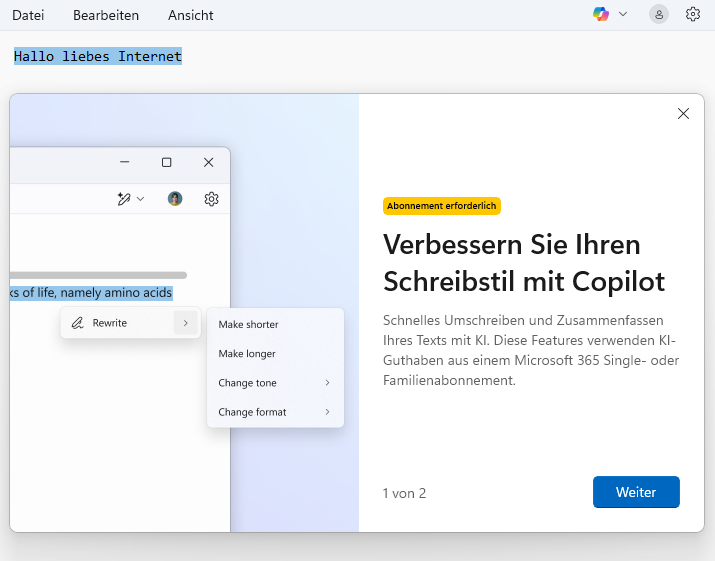Open the Ansicht menu
This screenshot has height=561, width=715.
tap(191, 16)
